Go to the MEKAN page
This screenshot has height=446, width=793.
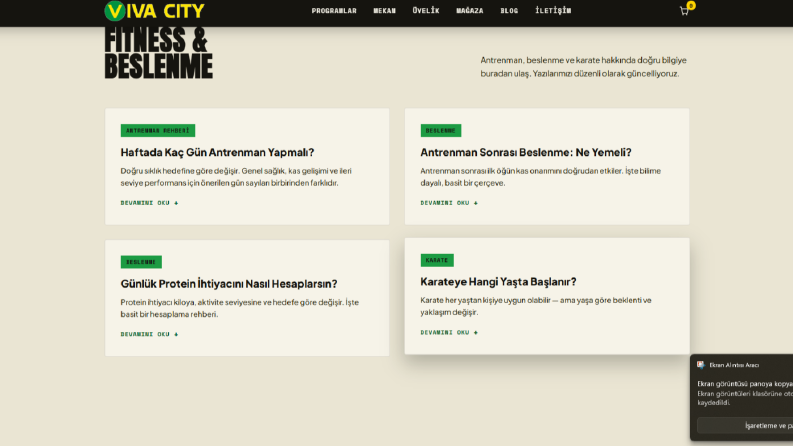point(384,11)
